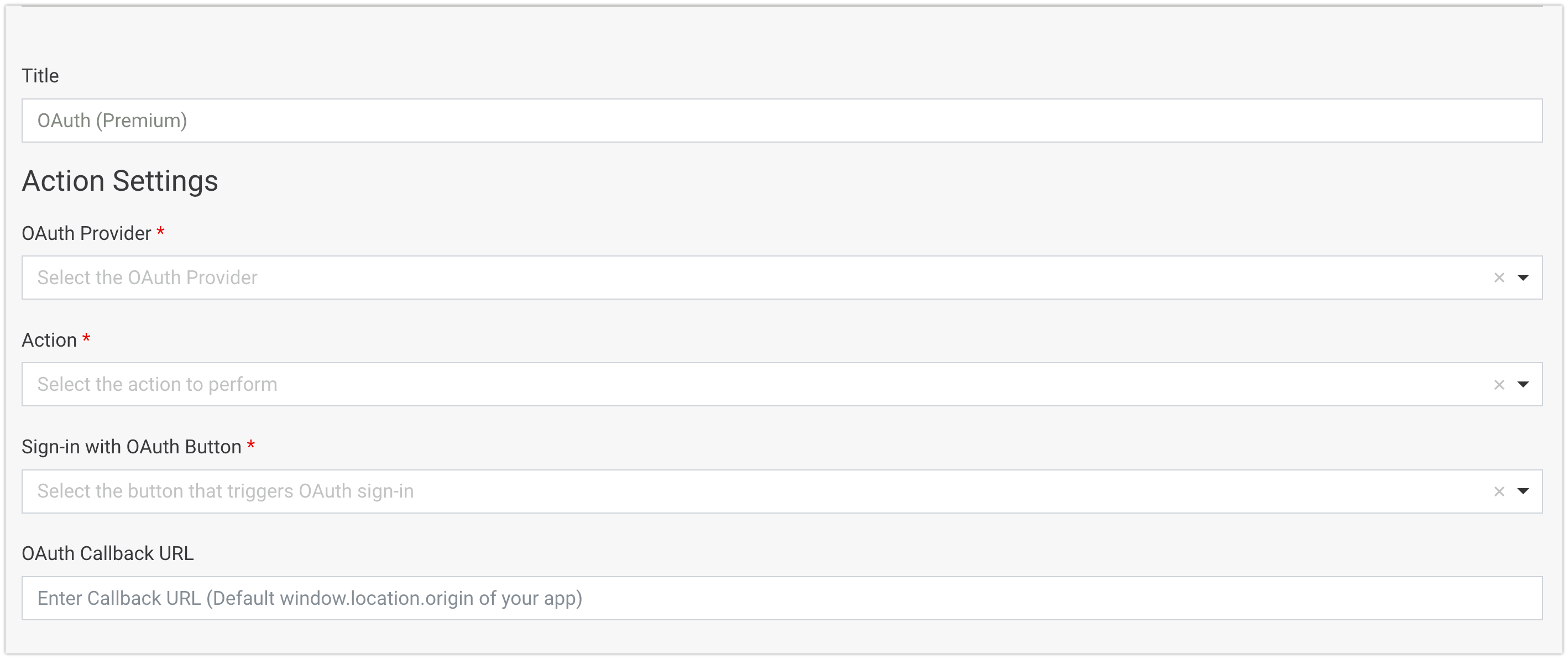The width and height of the screenshot is (1568, 659).
Task: Click the Title field label
Action: coord(40,76)
